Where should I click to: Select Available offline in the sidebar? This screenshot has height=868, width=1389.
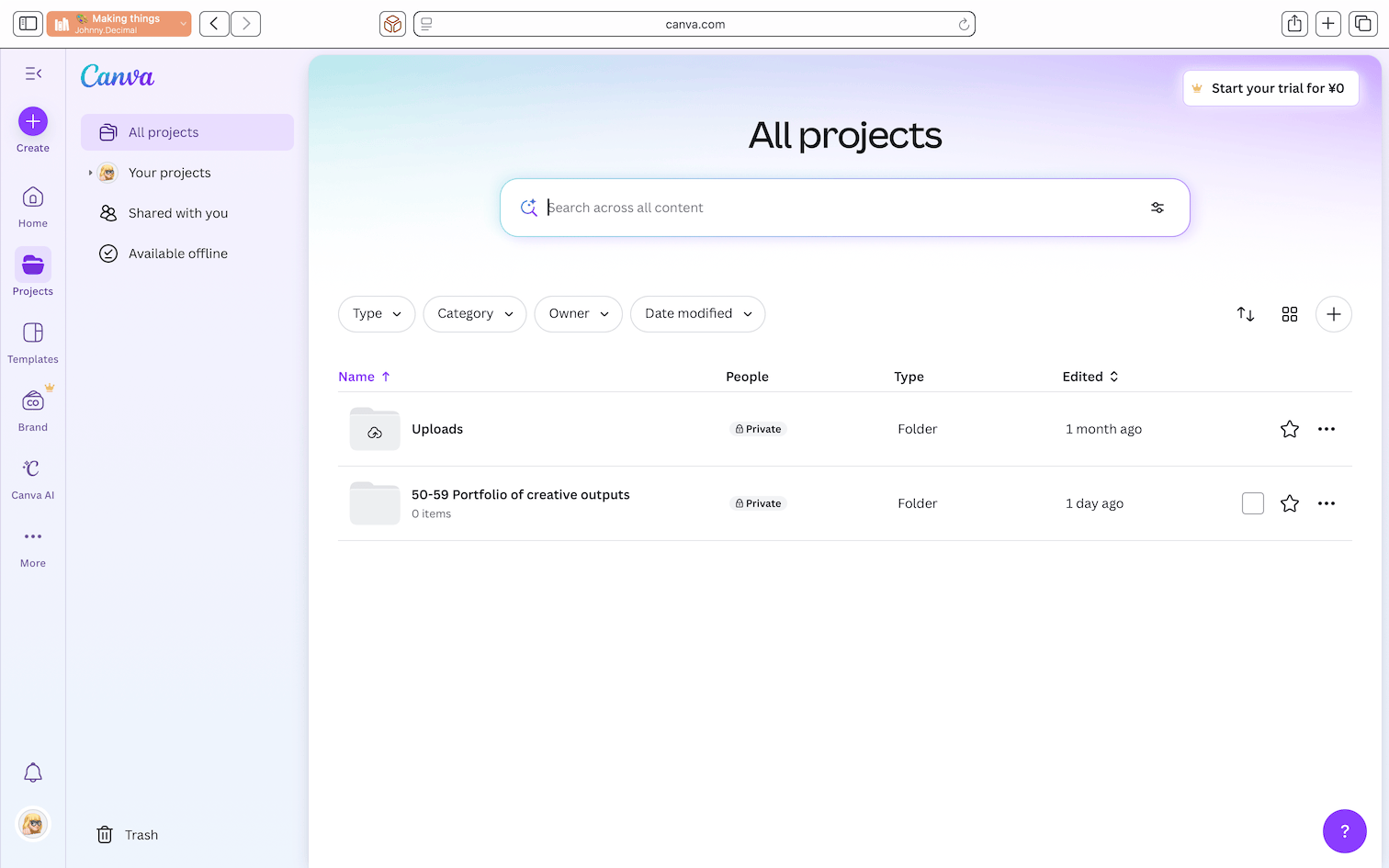click(178, 254)
